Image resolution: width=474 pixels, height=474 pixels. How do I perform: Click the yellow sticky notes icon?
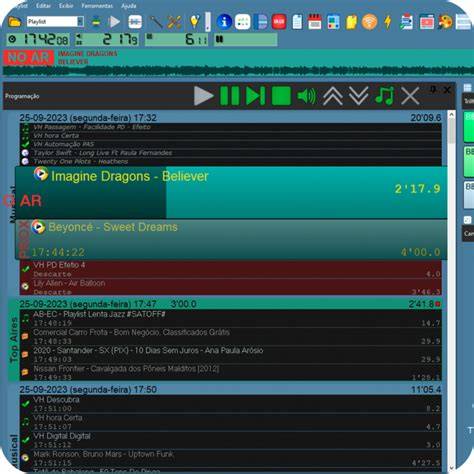[x=351, y=22]
